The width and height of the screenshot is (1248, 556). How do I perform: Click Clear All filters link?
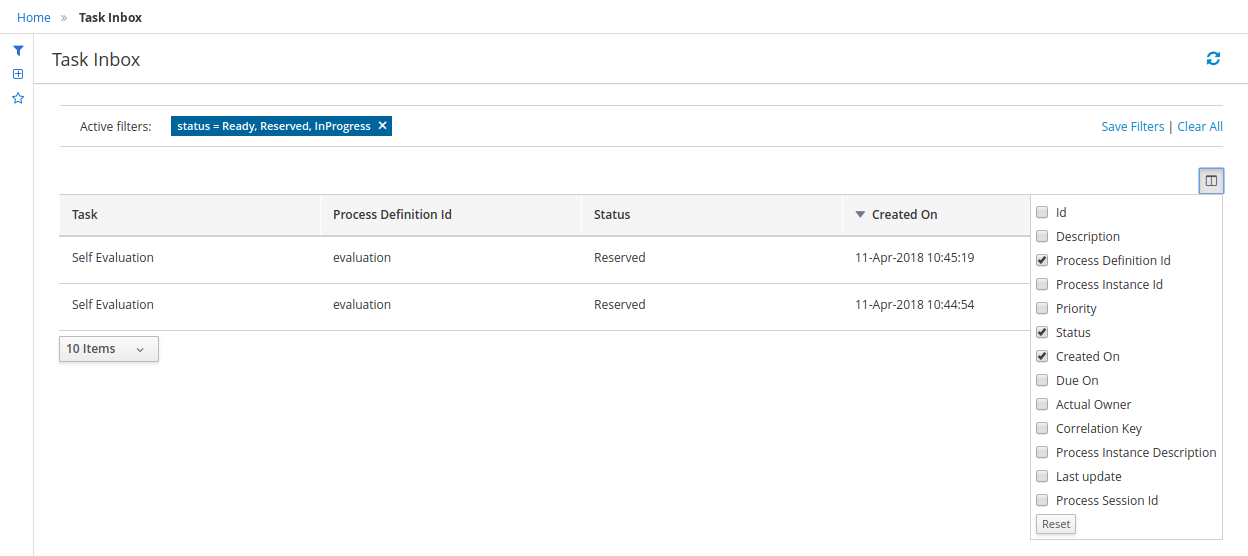(1199, 127)
